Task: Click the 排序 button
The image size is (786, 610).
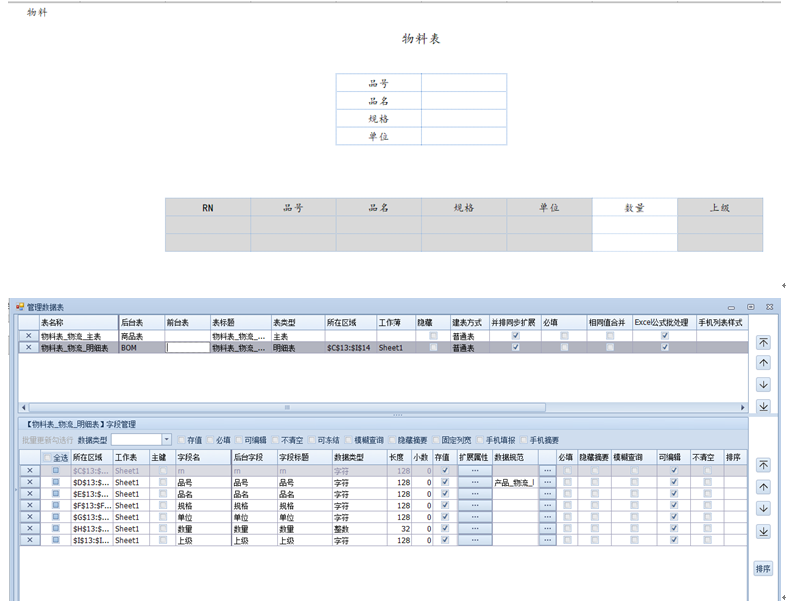Action: point(763,568)
